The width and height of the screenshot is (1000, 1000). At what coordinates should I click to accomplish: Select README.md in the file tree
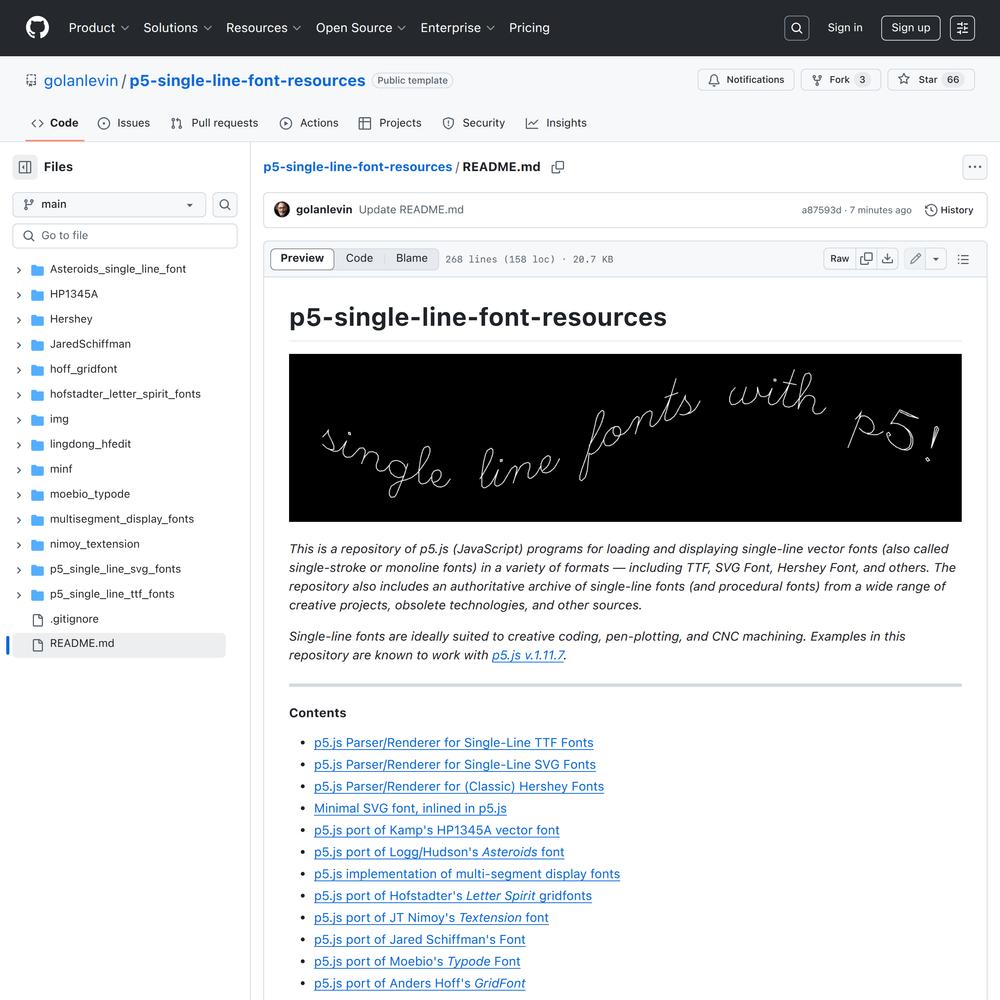[x=119, y=644]
